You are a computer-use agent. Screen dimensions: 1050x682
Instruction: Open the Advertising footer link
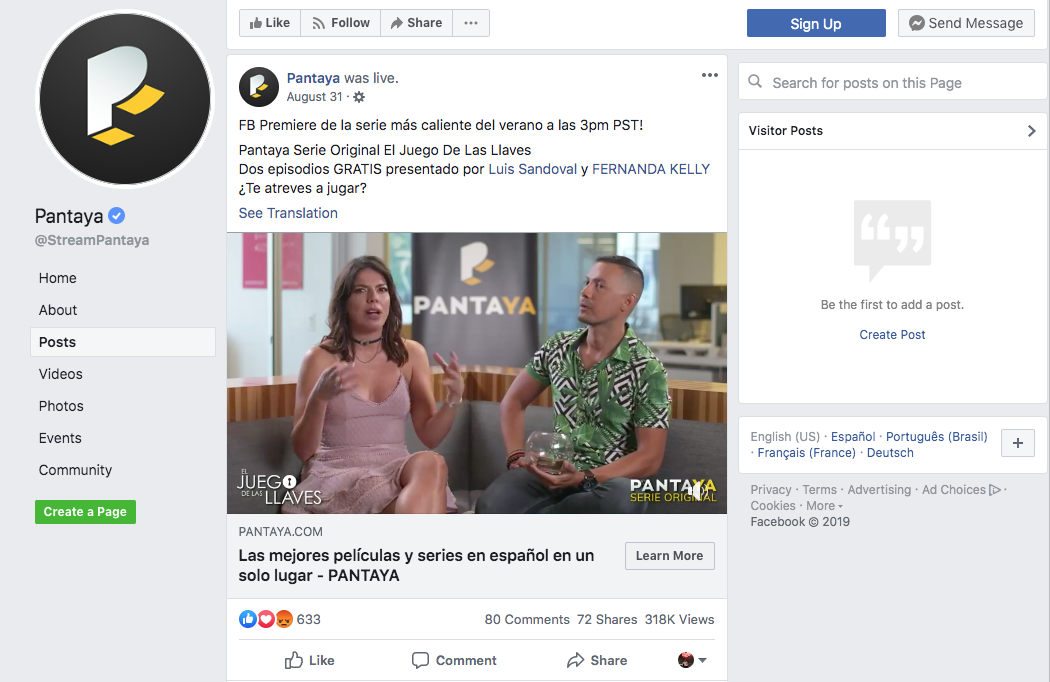pyautogui.click(x=879, y=490)
